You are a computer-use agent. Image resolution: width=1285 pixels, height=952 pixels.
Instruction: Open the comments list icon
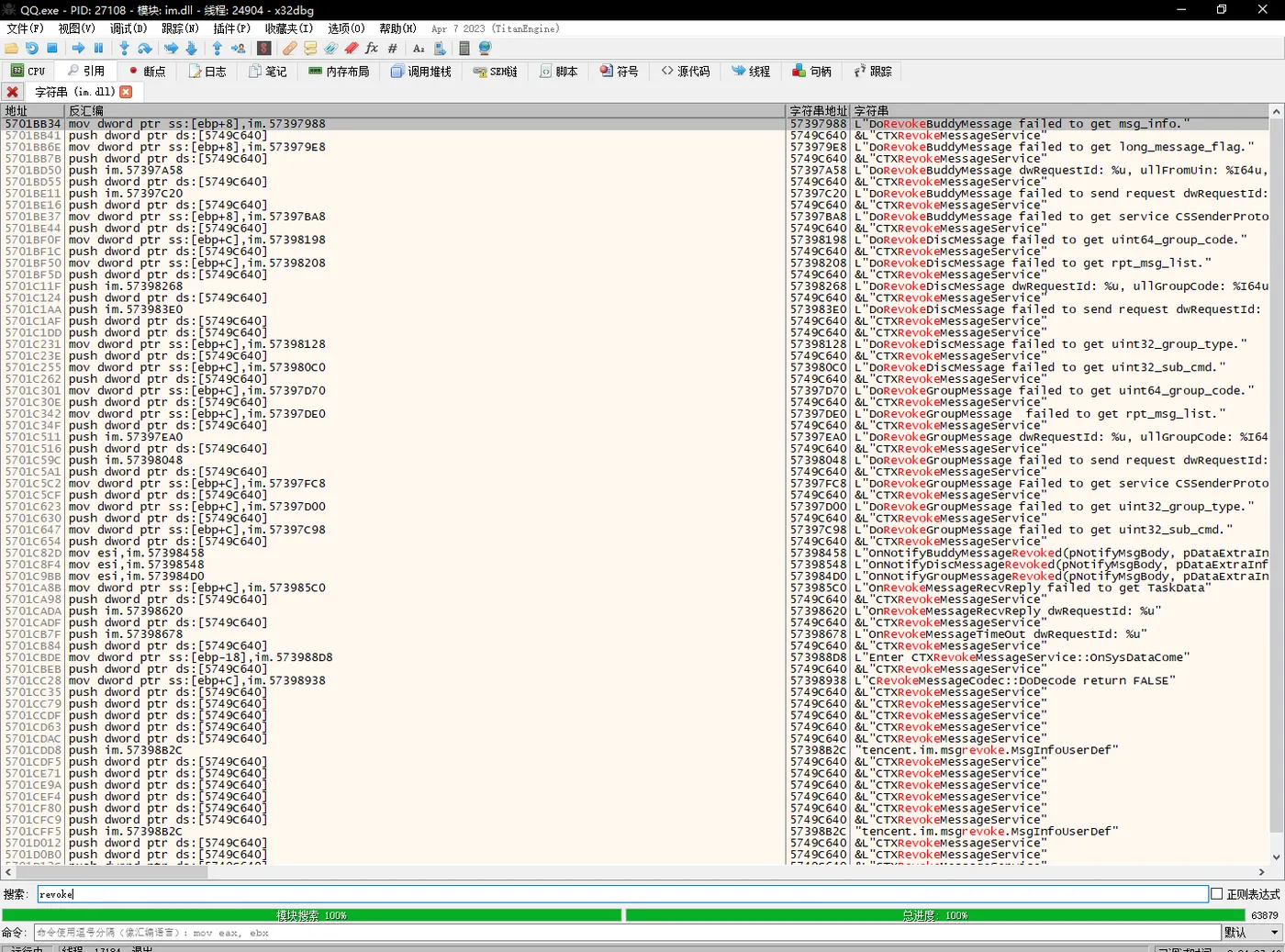click(310, 49)
